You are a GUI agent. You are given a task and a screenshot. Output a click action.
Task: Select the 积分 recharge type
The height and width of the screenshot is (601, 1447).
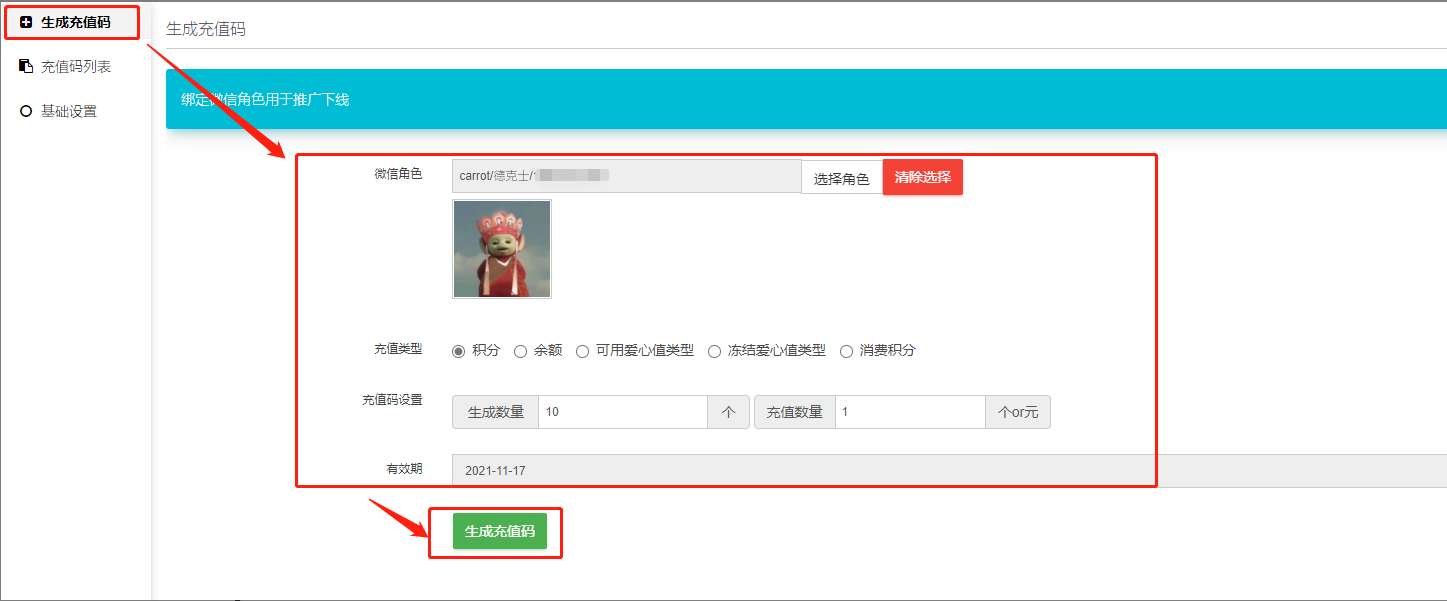(x=459, y=351)
